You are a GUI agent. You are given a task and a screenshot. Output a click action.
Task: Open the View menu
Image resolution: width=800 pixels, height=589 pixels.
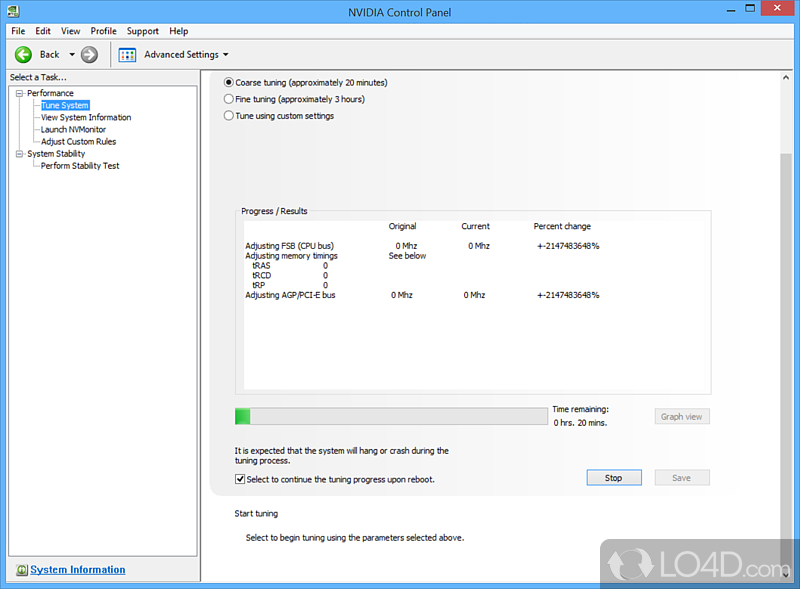[x=70, y=31]
